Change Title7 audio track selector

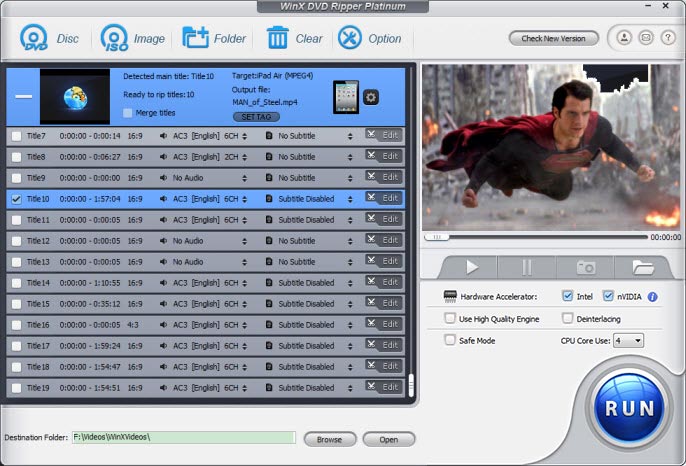click(x=245, y=136)
